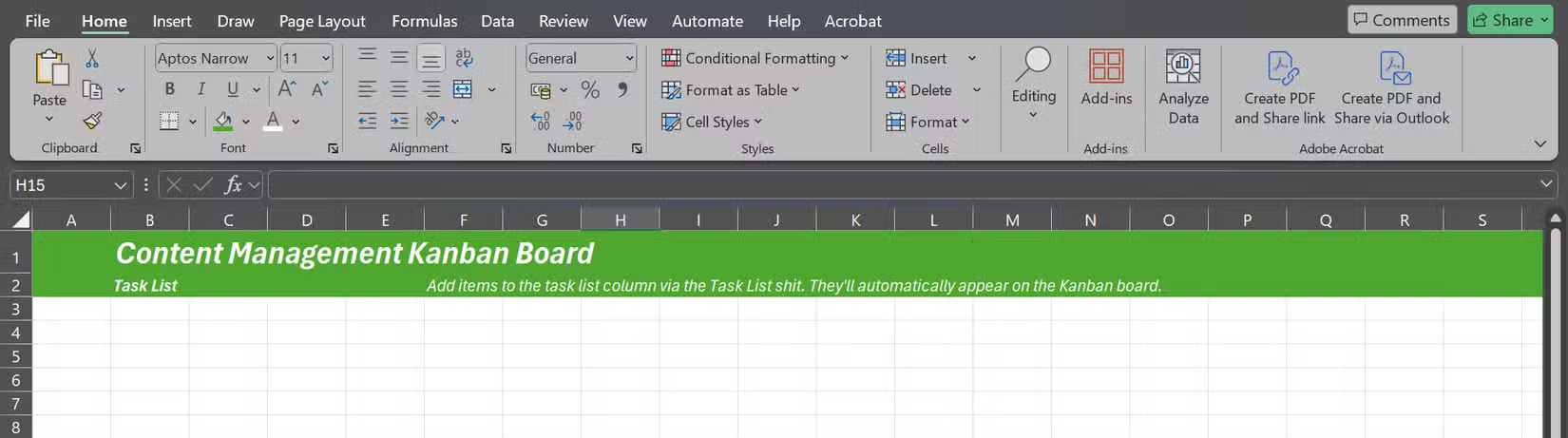This screenshot has height=438, width=1568.
Task: Switch to the Formulas tab
Action: coord(425,21)
